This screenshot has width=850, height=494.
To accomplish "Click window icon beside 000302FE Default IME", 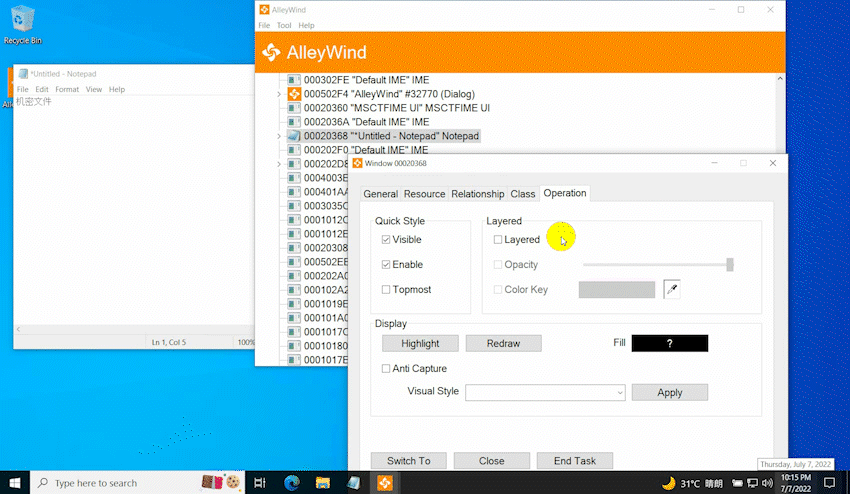I will (294, 80).
